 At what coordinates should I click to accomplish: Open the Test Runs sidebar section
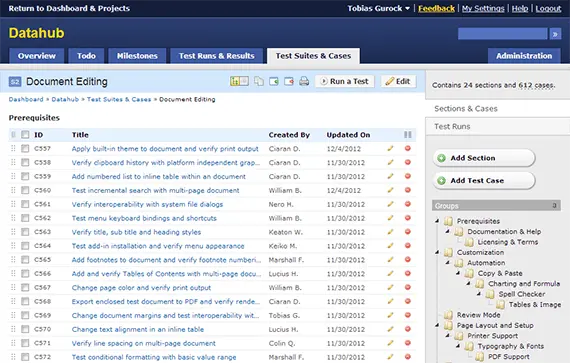pos(497,126)
